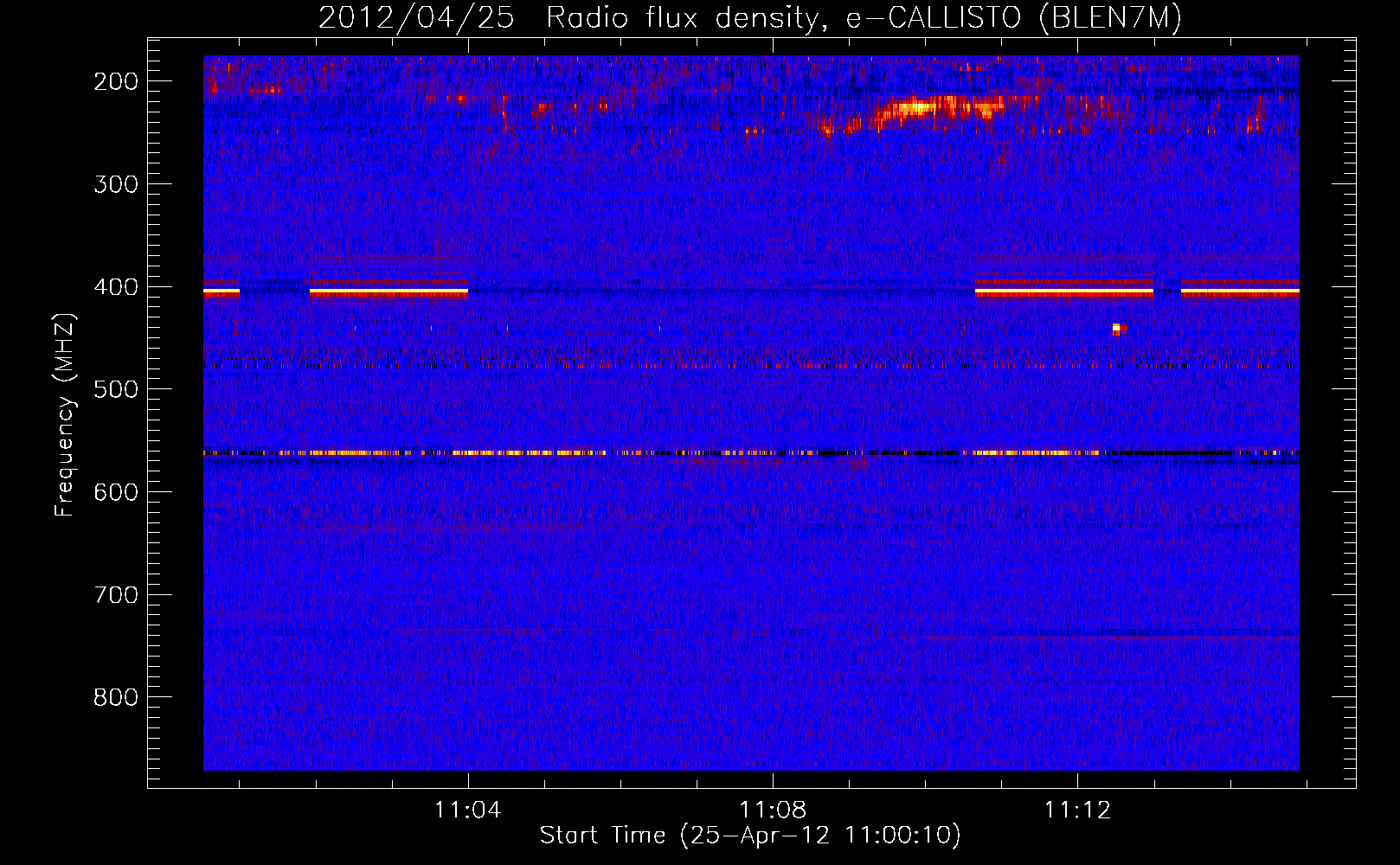Click the 200 frequency tick label
Screen dimensions: 1400x865
tap(116, 81)
